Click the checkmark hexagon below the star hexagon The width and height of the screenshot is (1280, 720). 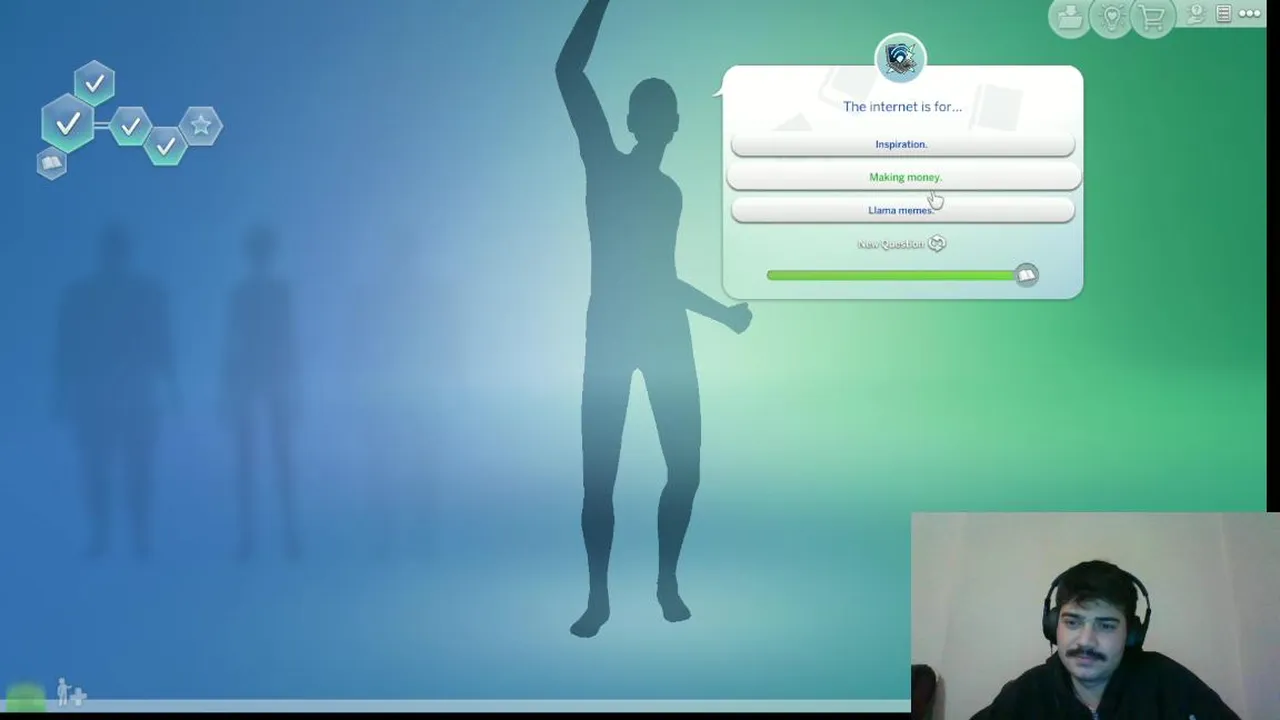coord(165,147)
